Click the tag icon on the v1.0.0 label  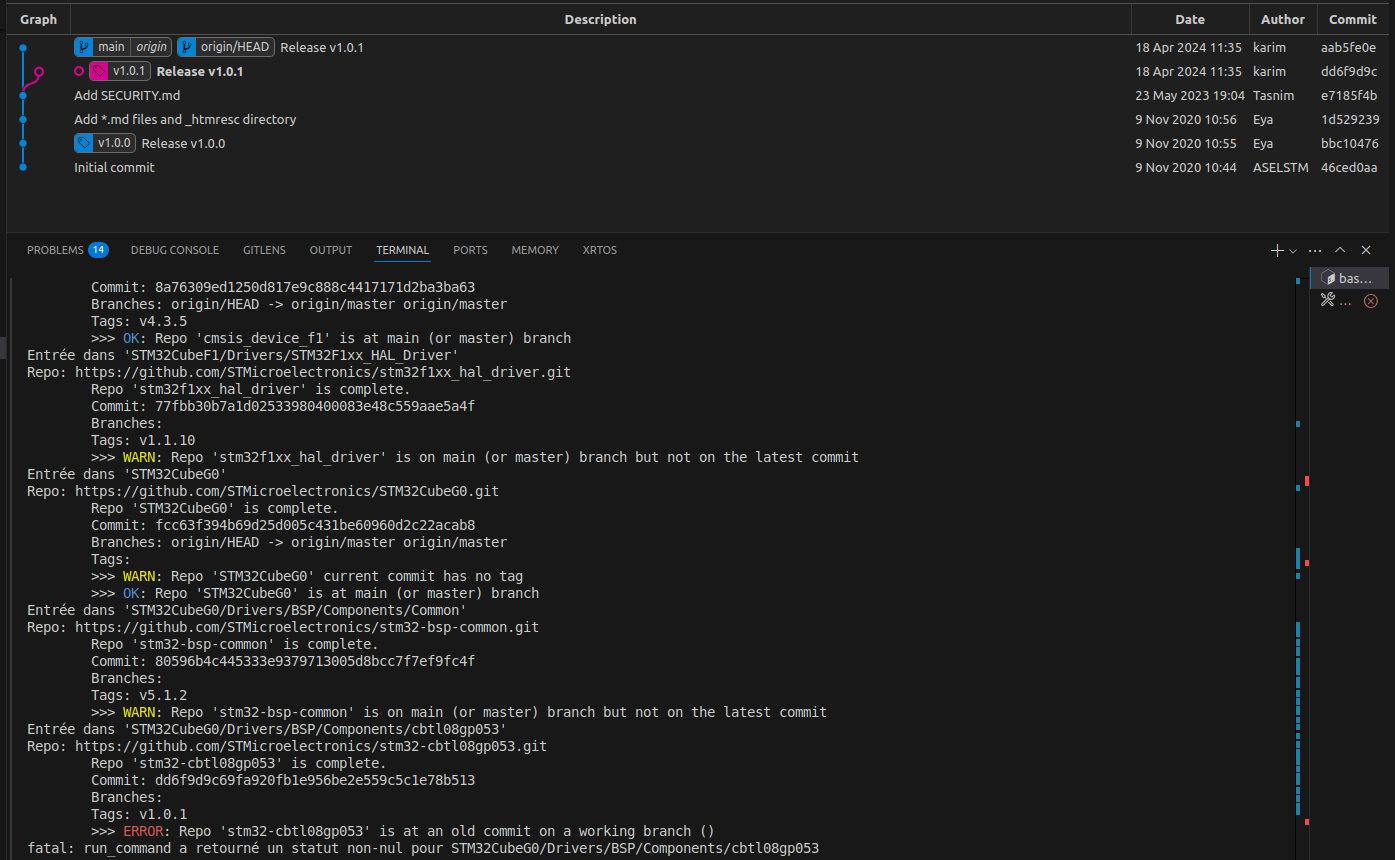pyautogui.click(x=85, y=142)
